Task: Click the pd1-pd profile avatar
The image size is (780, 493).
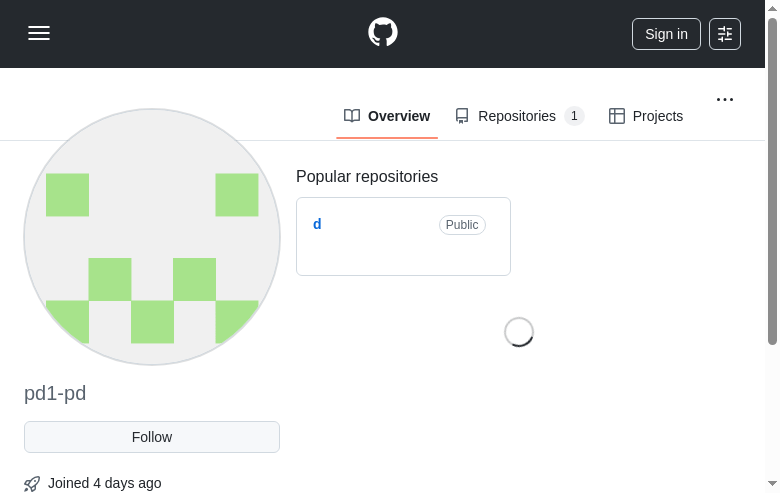Action: click(x=152, y=237)
